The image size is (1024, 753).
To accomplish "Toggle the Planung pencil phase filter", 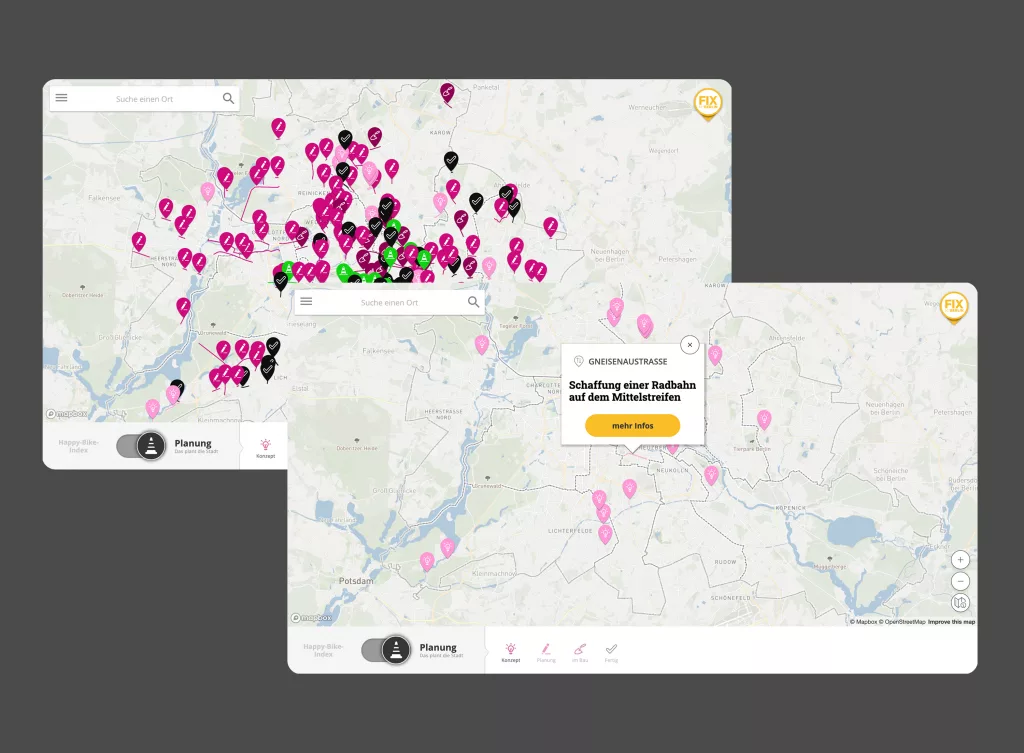I will click(x=546, y=652).
